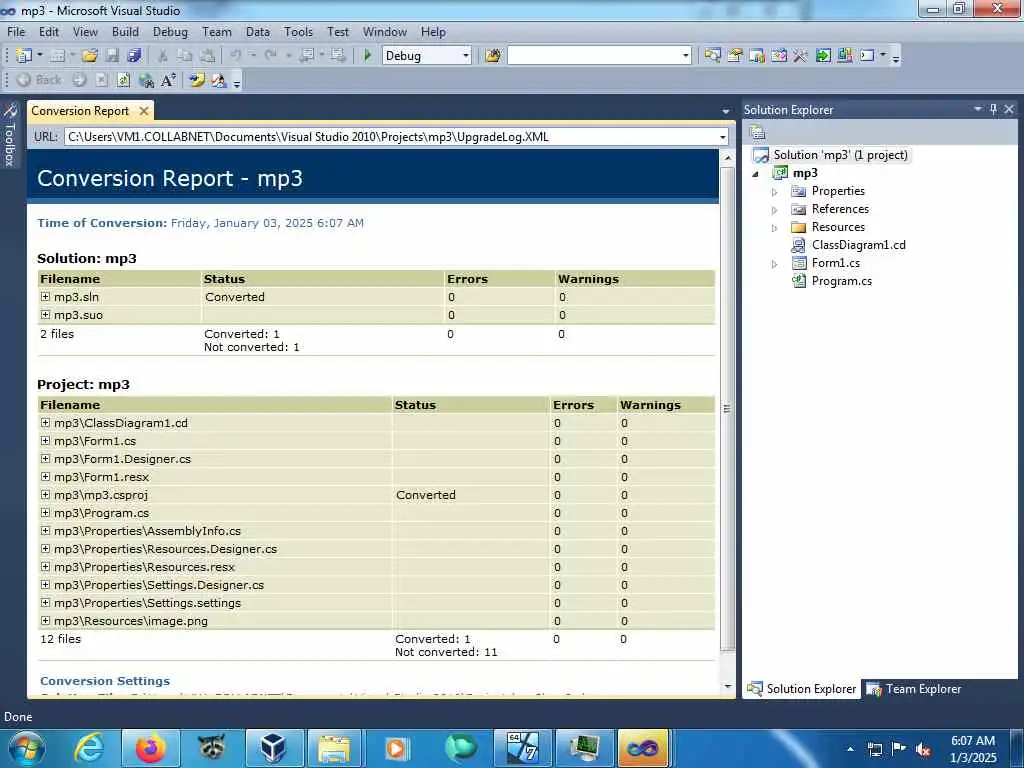Click the Extension Manager toolbar icon
This screenshot has width=1024, height=768.
coord(844,56)
